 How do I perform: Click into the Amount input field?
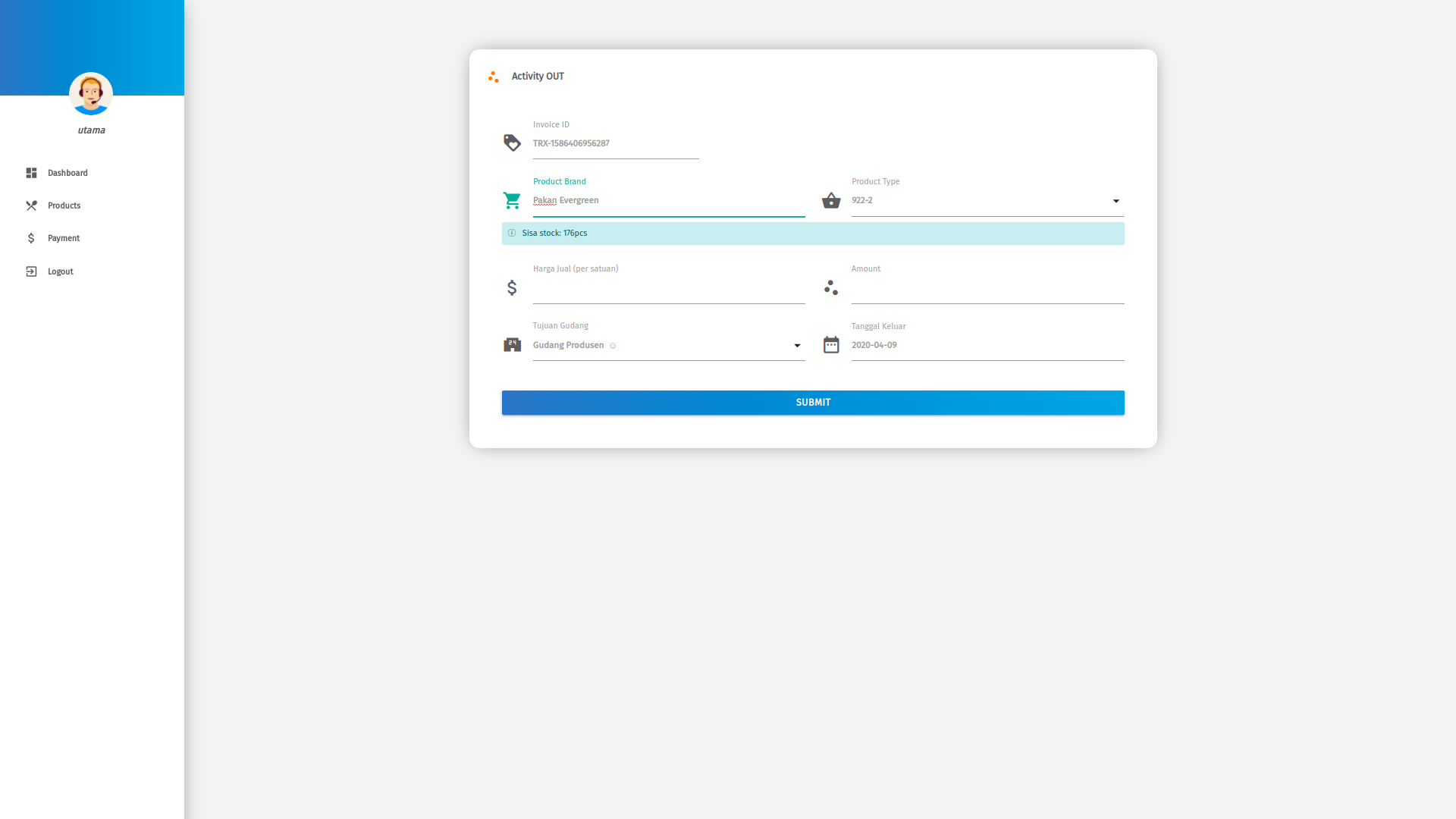[x=987, y=289]
